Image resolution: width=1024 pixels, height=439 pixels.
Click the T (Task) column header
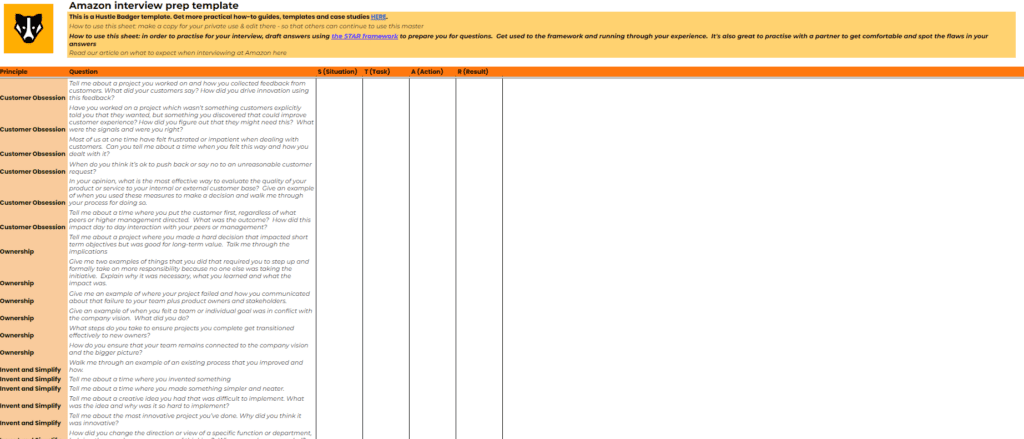380,72
